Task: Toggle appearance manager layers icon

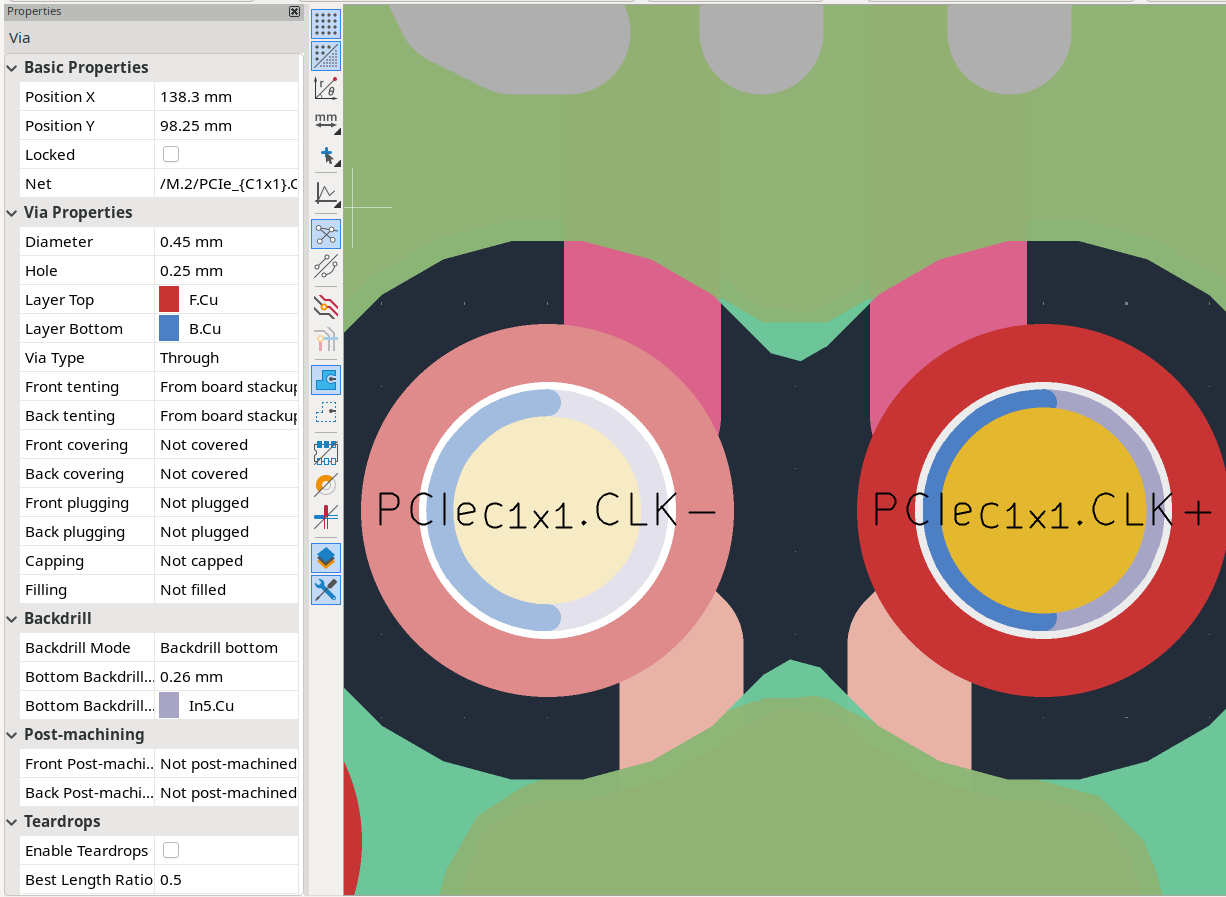Action: [326, 558]
